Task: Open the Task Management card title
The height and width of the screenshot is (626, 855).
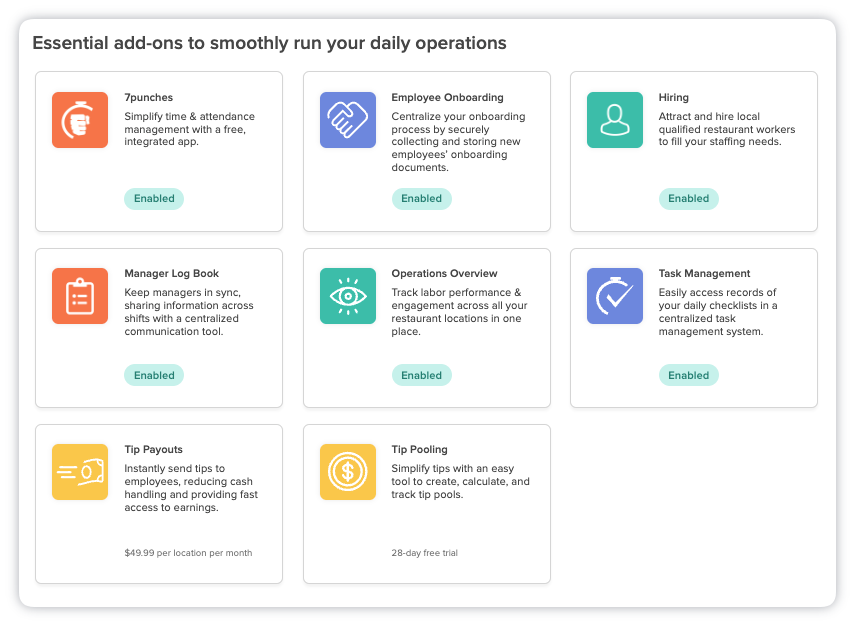Action: coord(704,274)
